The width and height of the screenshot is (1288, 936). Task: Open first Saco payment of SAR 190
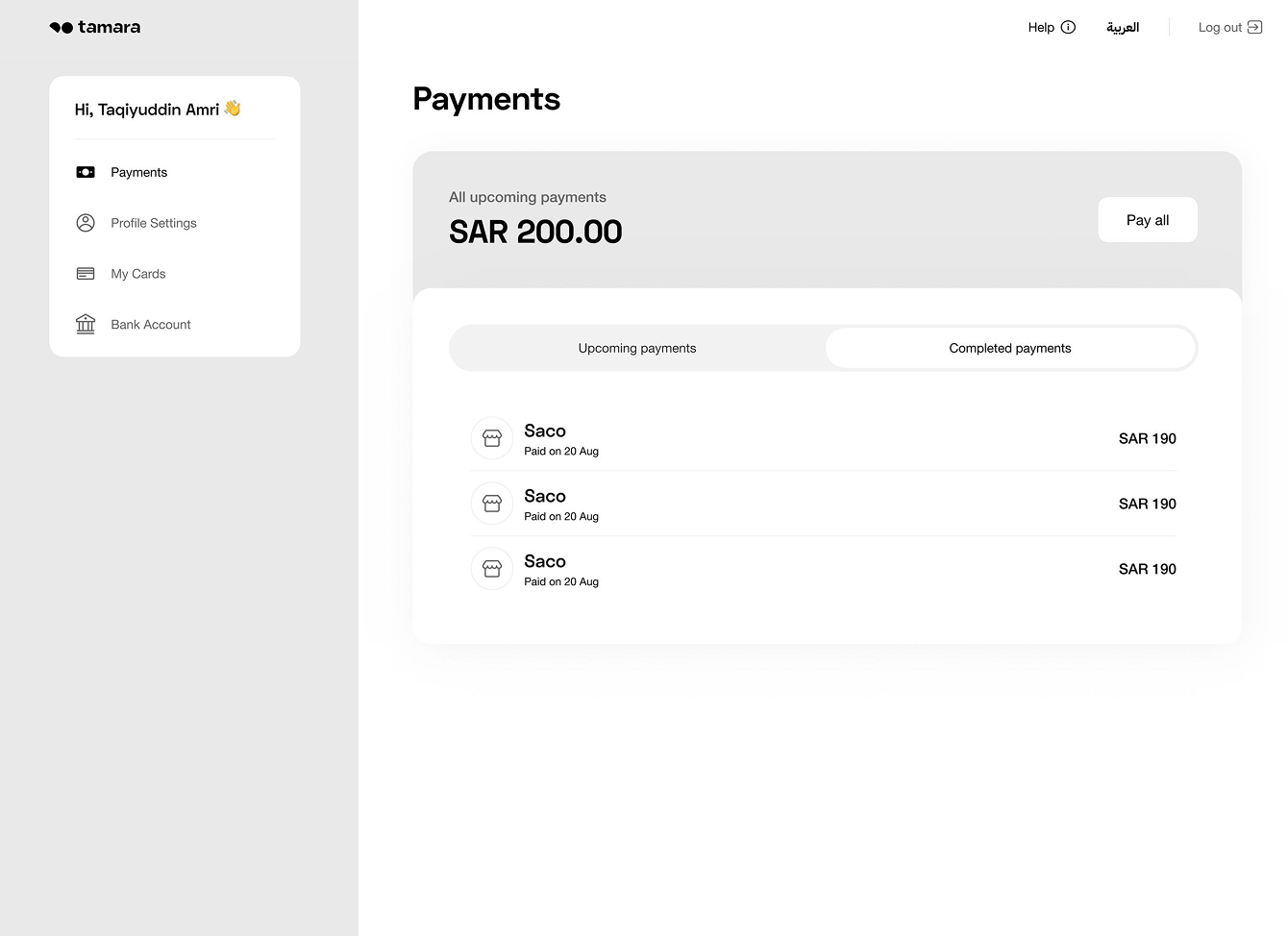[824, 438]
